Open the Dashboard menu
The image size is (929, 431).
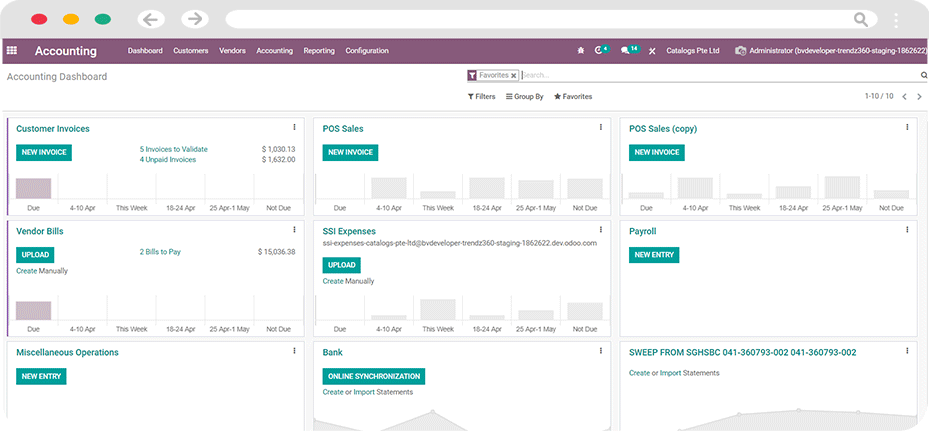(x=145, y=51)
